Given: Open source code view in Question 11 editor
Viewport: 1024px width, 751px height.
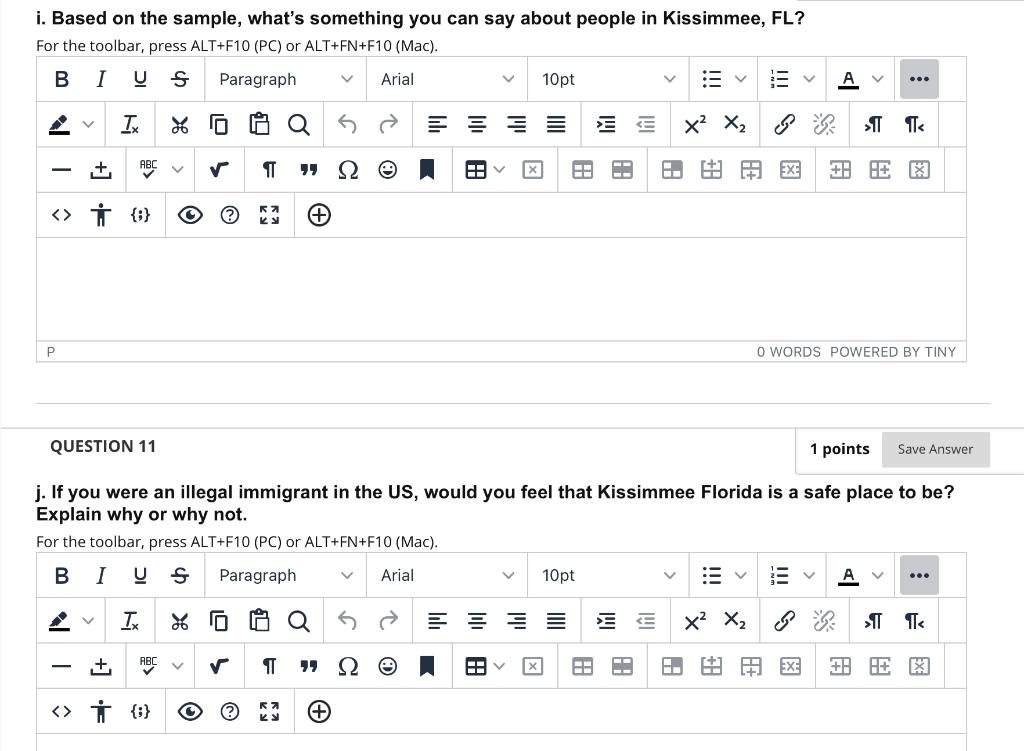Looking at the screenshot, I should tap(61, 711).
